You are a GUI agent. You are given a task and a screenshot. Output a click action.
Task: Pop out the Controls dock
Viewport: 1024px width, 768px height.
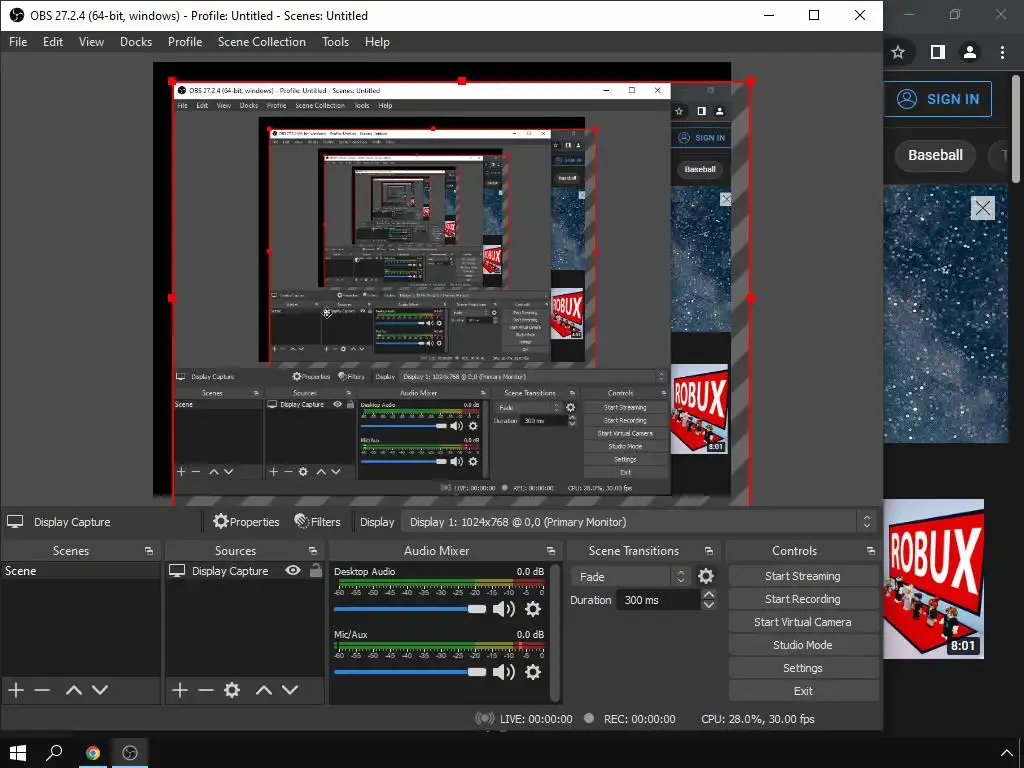pyautogui.click(x=871, y=551)
